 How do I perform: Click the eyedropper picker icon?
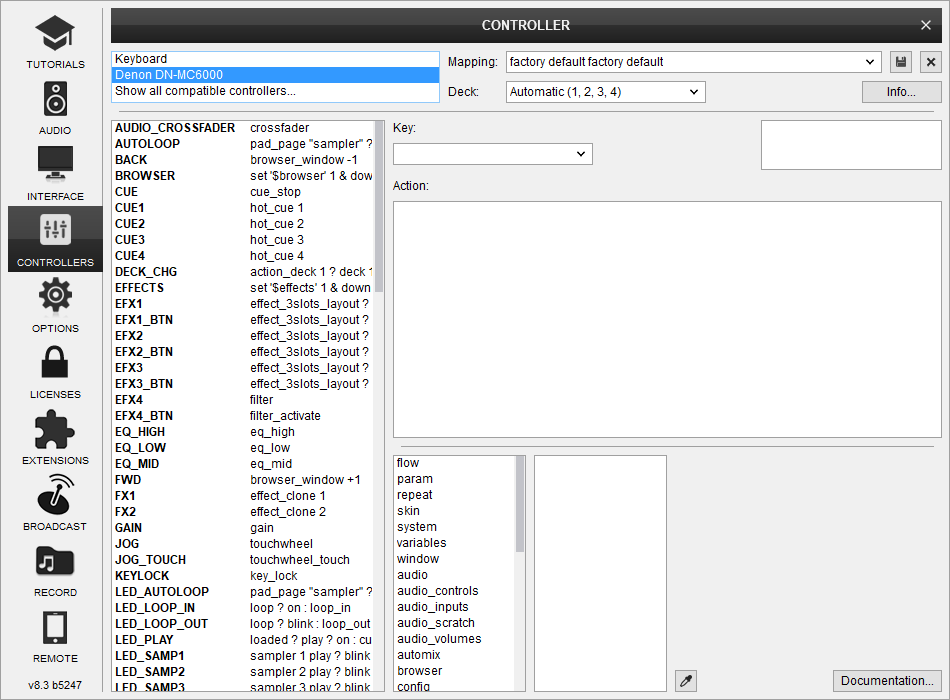tap(686, 681)
